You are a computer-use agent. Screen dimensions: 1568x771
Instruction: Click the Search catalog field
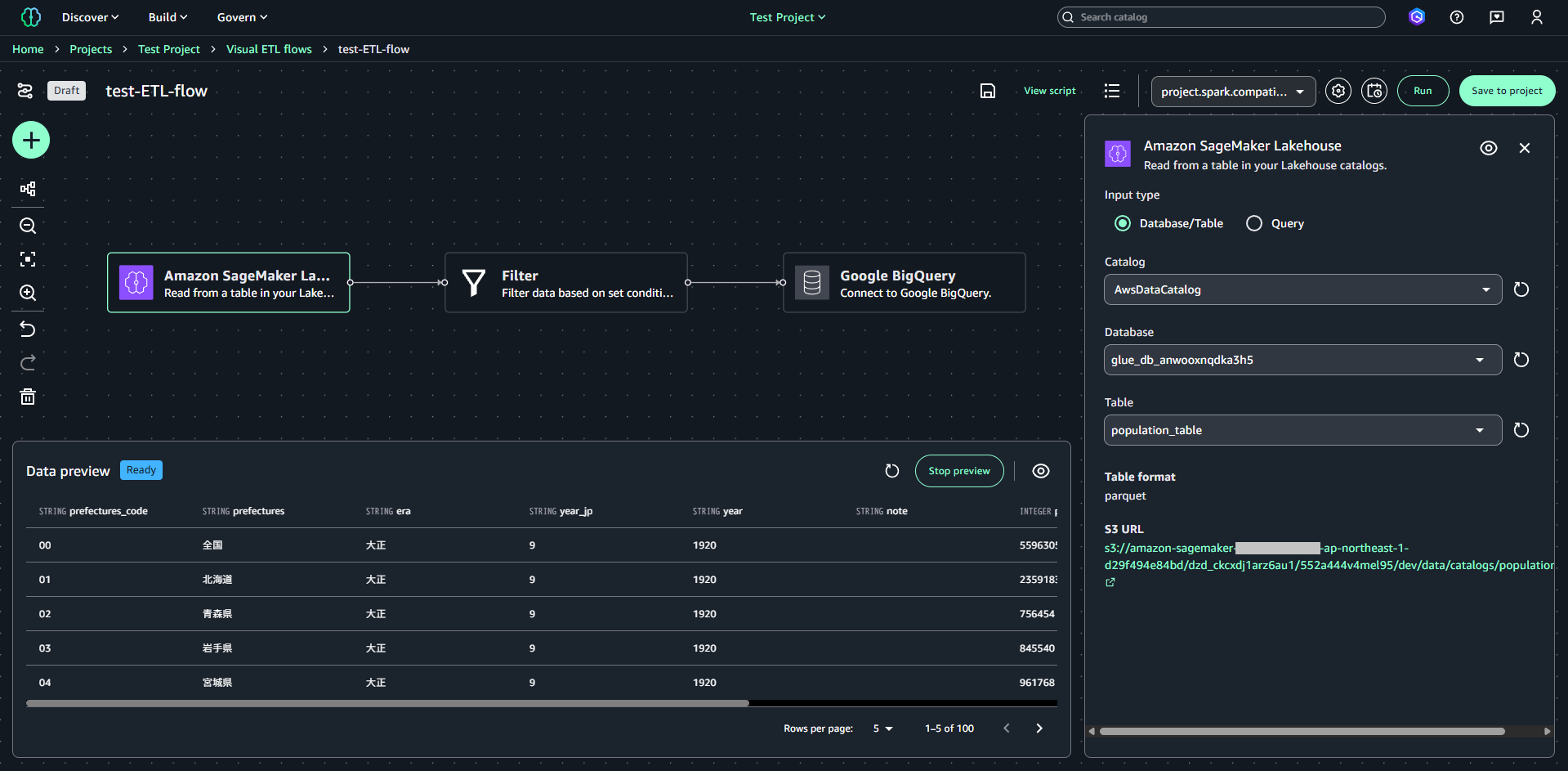click(x=1222, y=17)
